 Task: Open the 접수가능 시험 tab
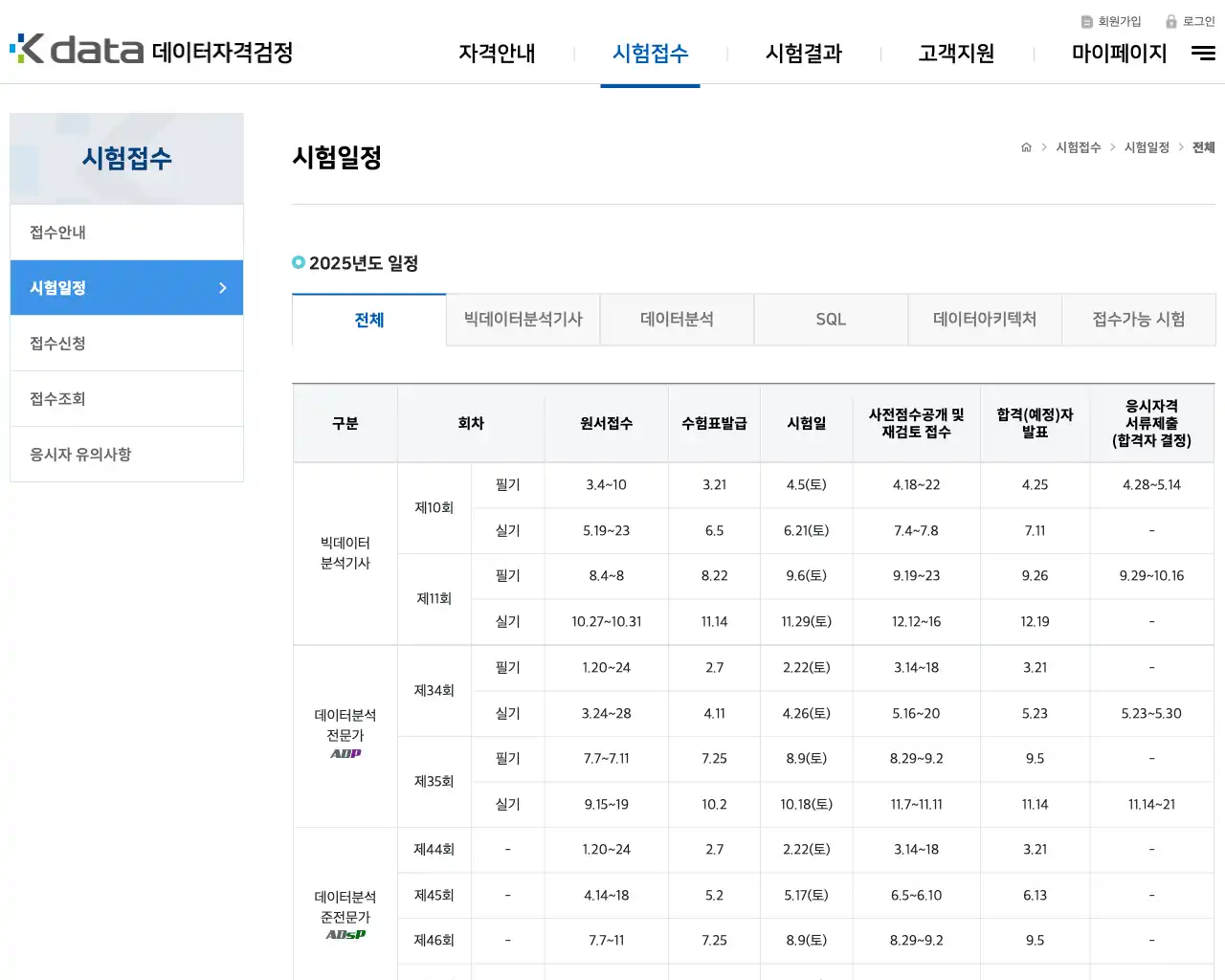click(1139, 320)
